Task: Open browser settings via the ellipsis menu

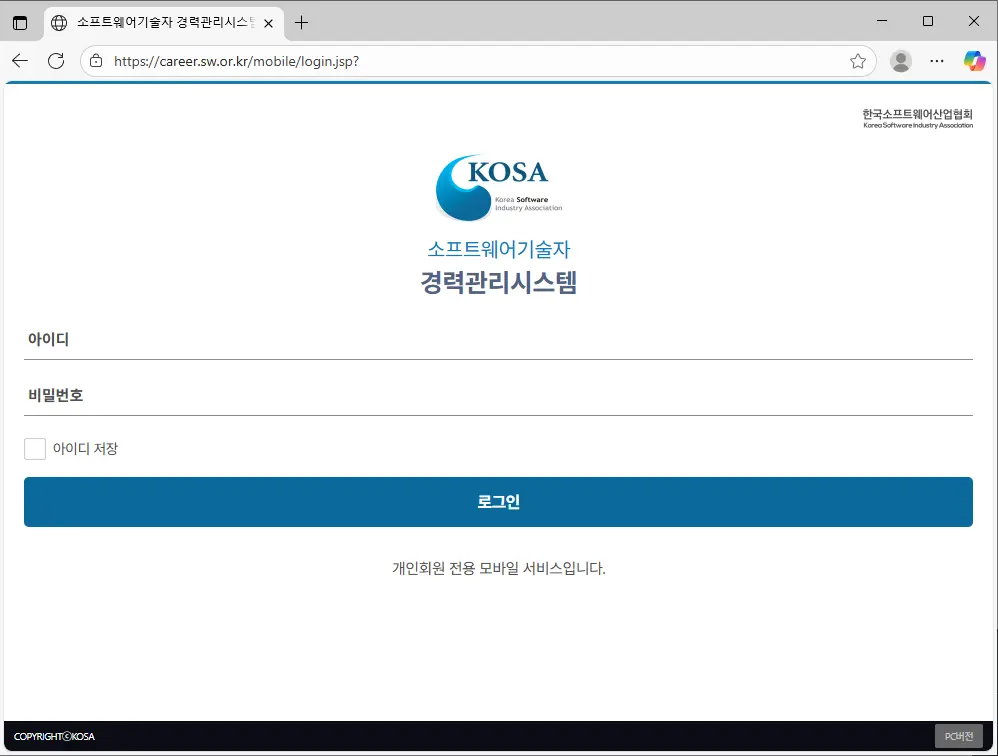Action: 937,61
